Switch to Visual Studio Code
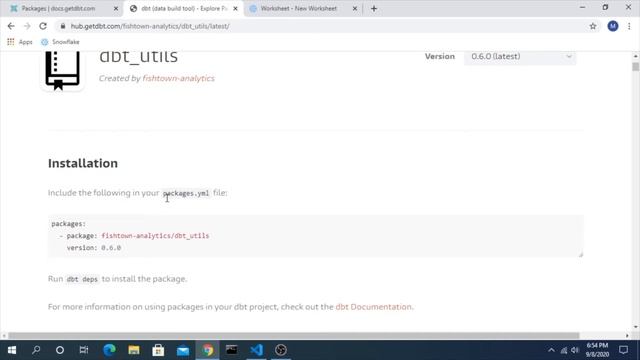Viewport: 640px width, 360px height. coord(256,350)
